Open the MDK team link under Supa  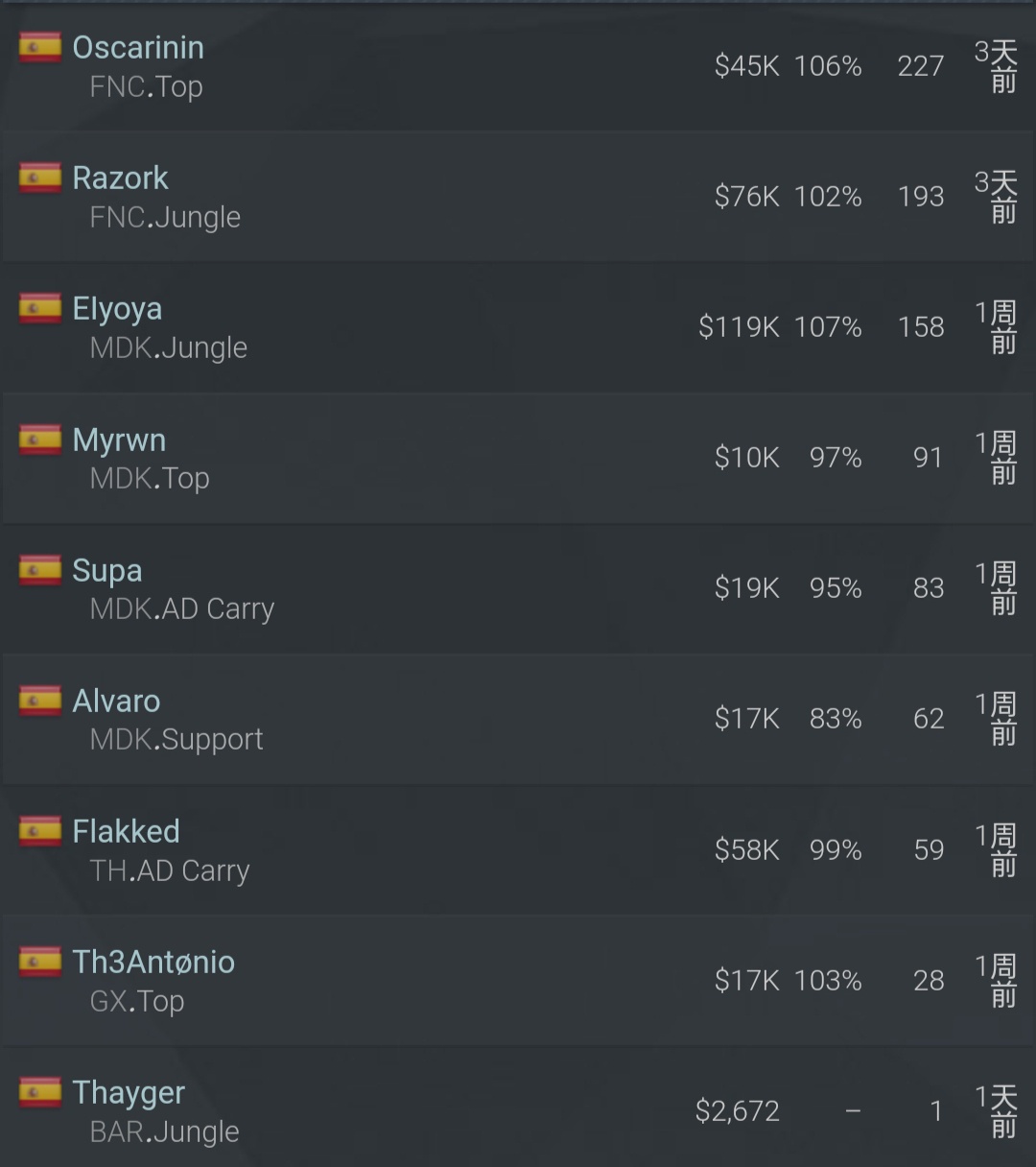point(120,609)
